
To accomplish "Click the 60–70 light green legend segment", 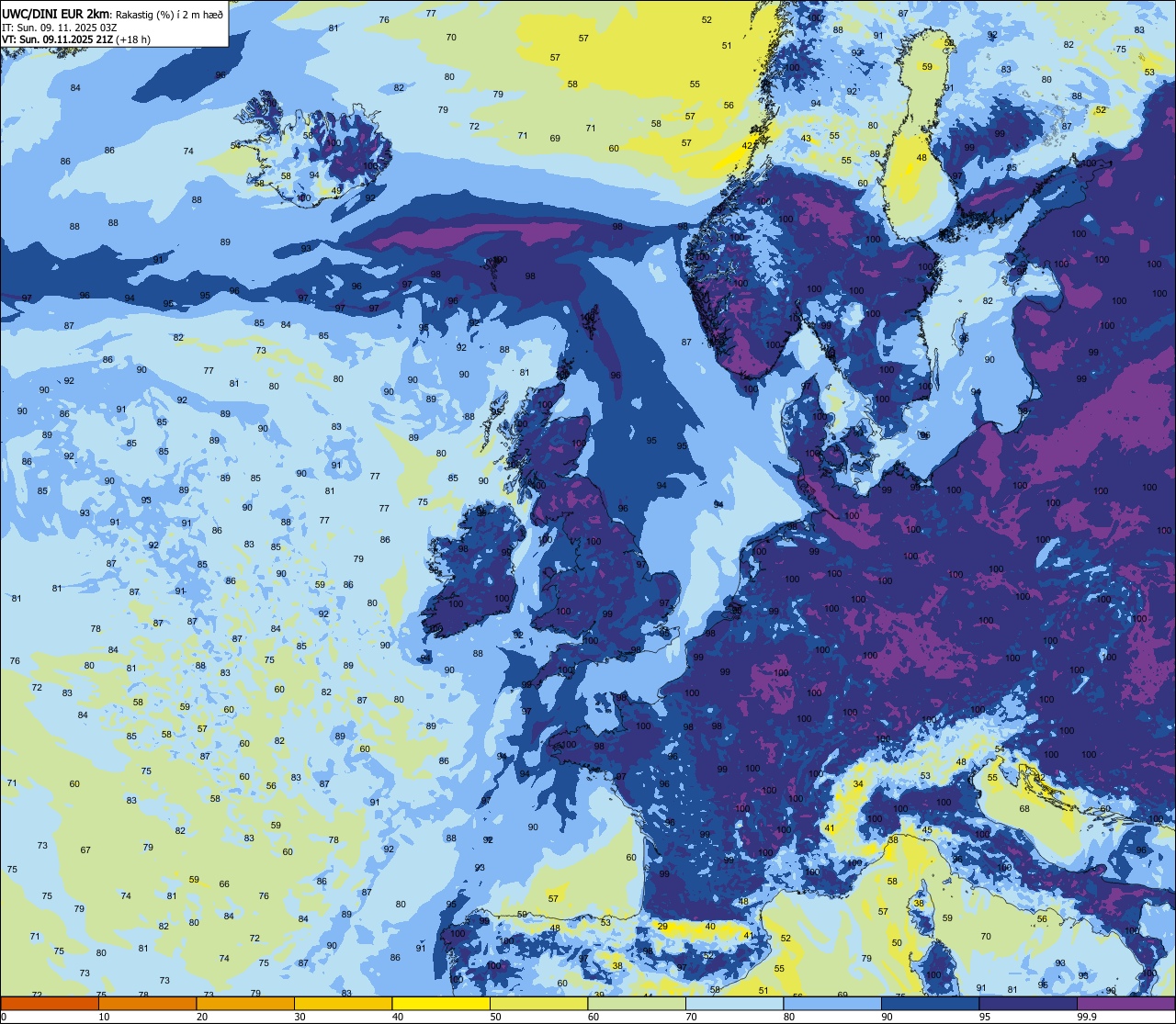I will tap(637, 1003).
